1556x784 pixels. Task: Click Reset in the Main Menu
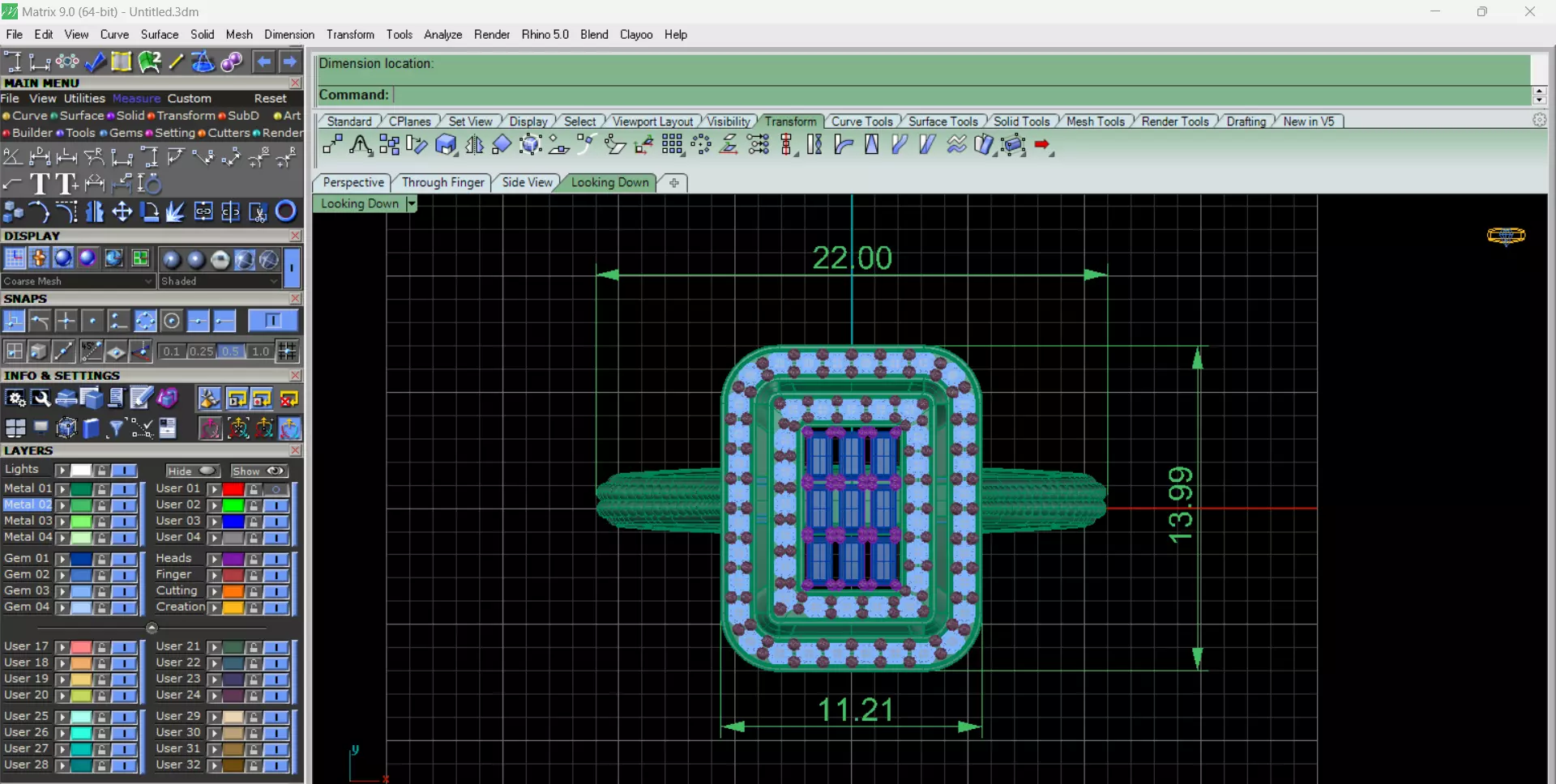pos(271,98)
